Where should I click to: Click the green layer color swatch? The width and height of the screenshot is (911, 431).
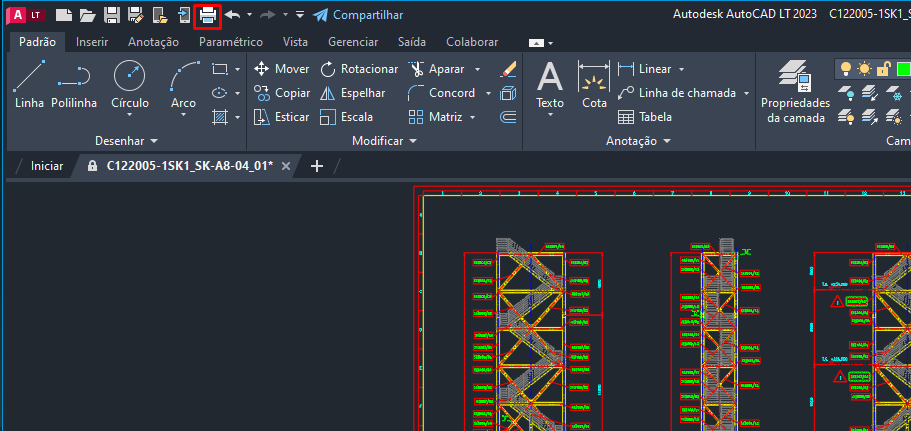point(902,69)
